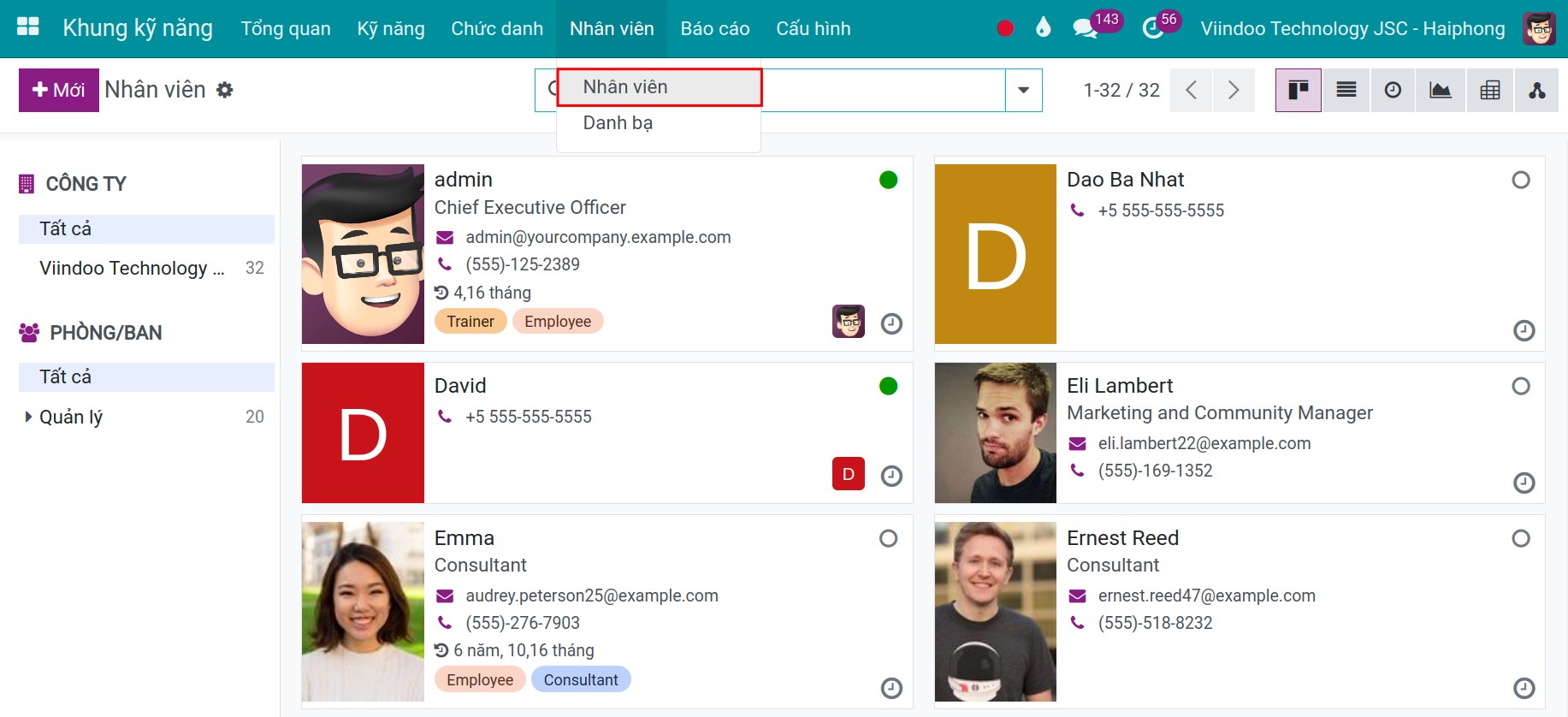
Task: Open activity clock on admin card
Action: (x=891, y=323)
